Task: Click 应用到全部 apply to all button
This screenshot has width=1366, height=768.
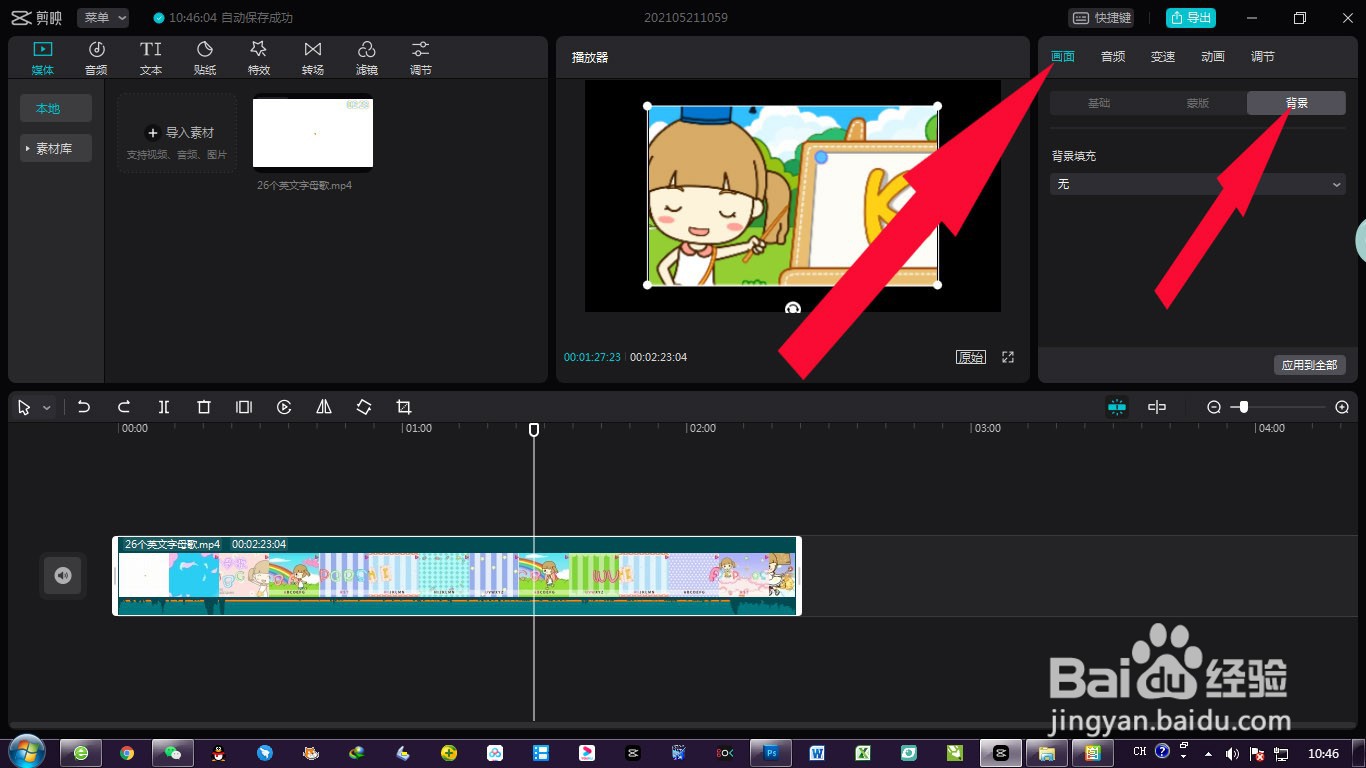Action: tap(1310, 365)
